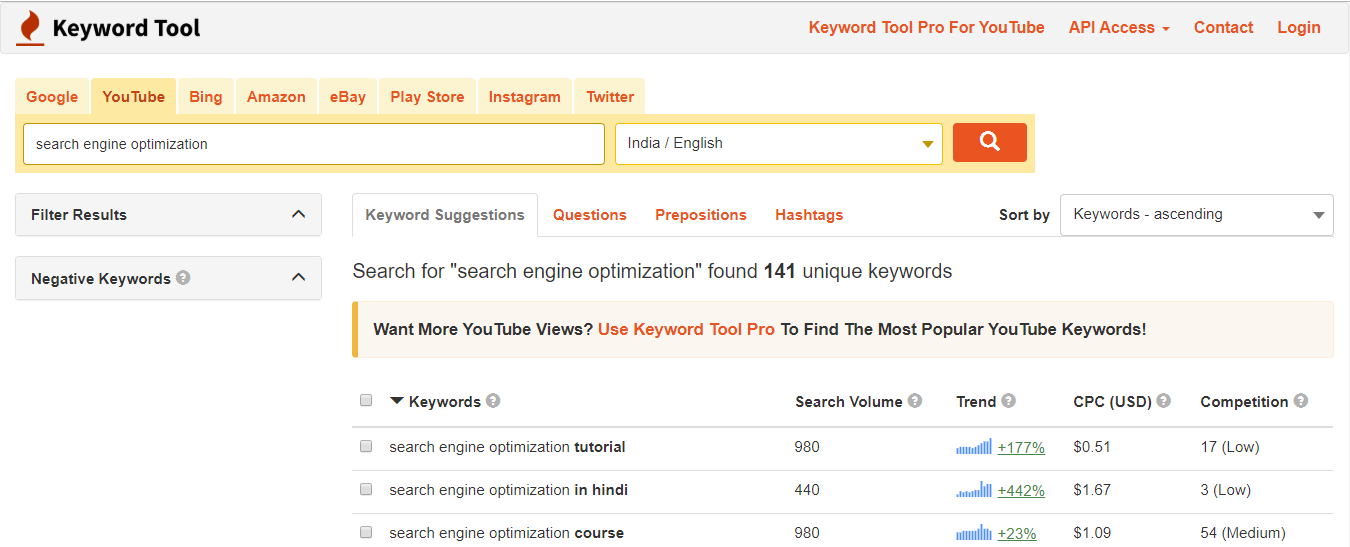Click the CPC (USD) help icon

(x=1163, y=401)
